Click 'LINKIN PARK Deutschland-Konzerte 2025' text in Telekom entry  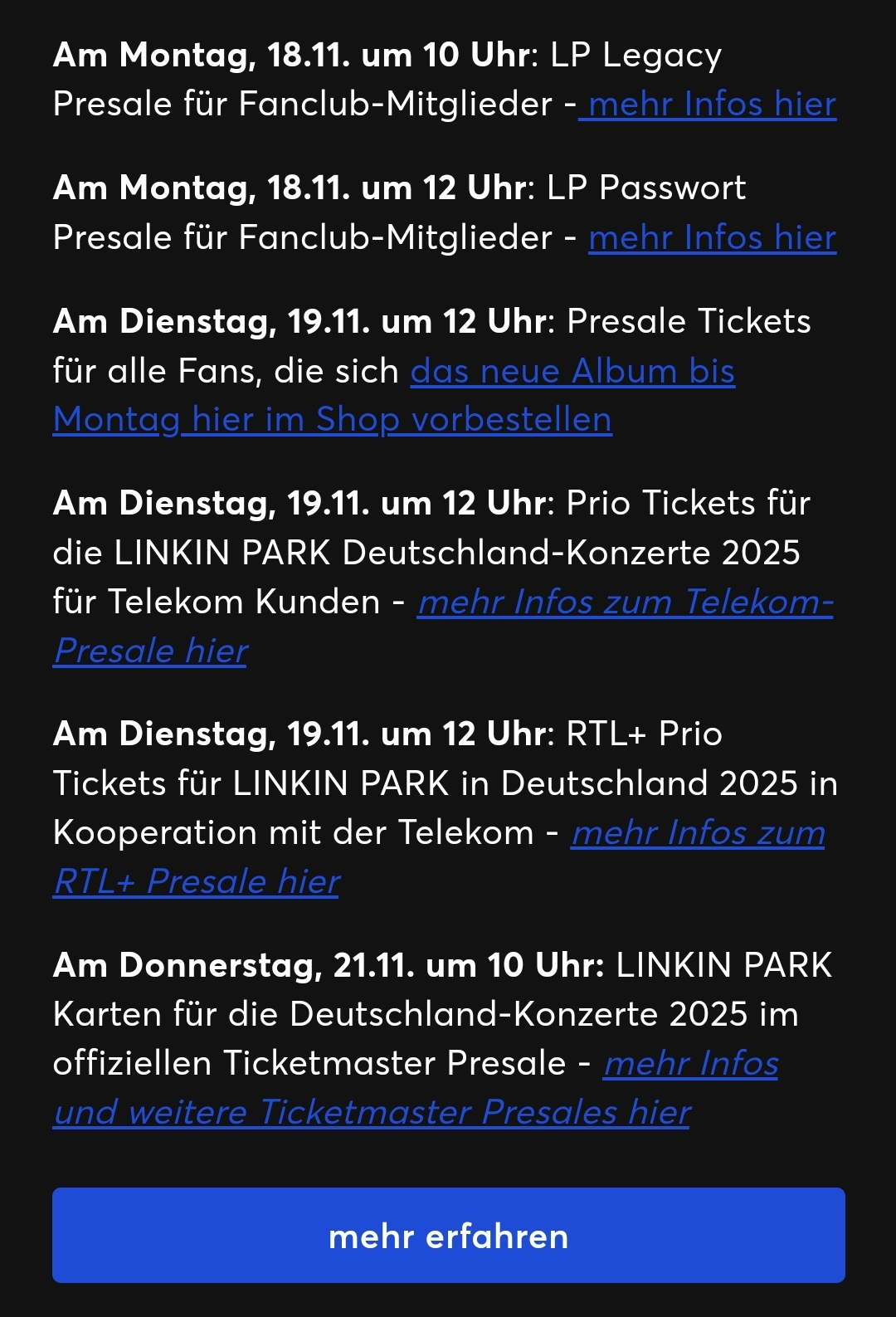coord(458,553)
